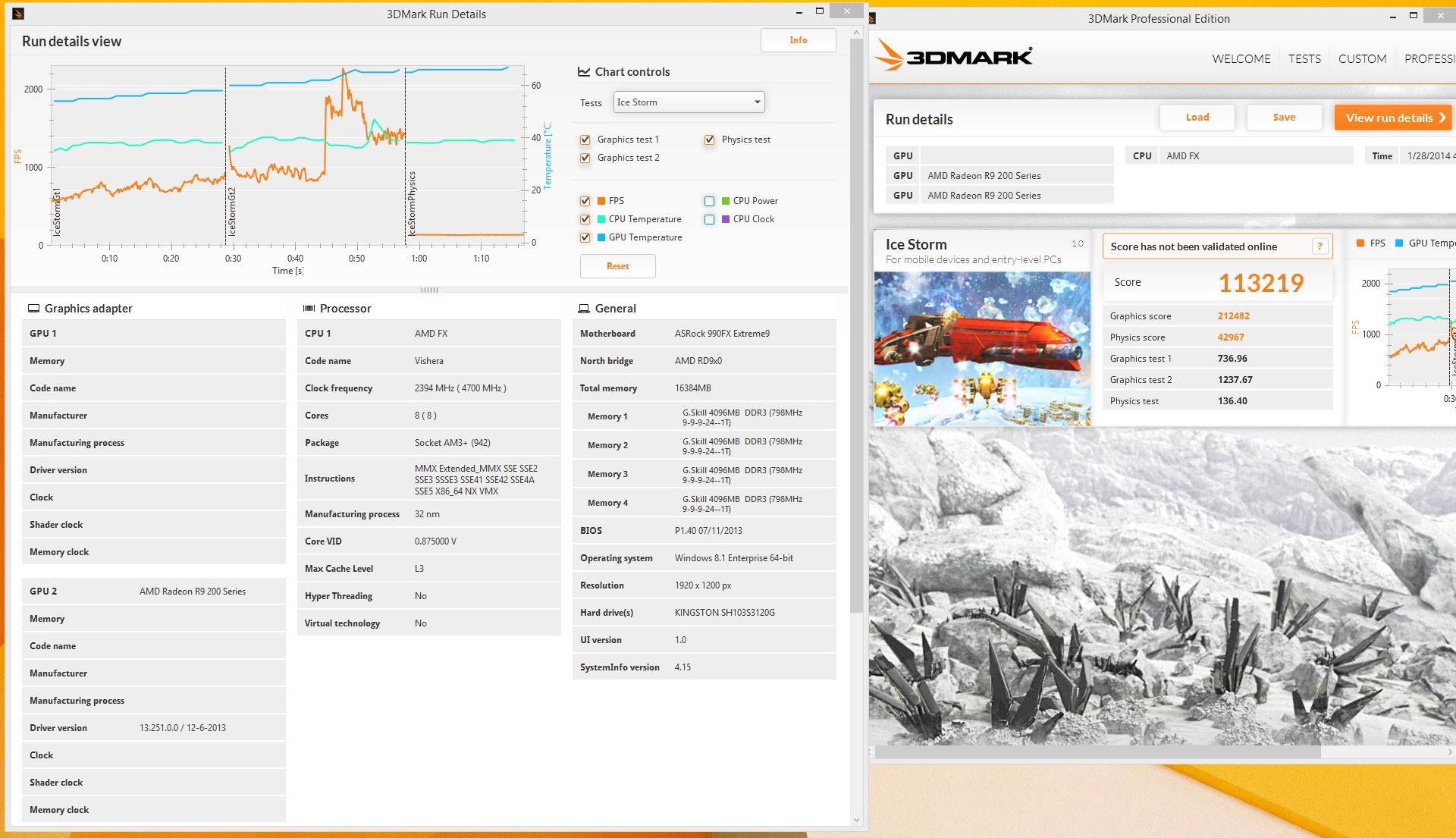Click the Ice Storm benchmark thumbnail image
This screenshot has height=838, width=1456.
coord(982,349)
